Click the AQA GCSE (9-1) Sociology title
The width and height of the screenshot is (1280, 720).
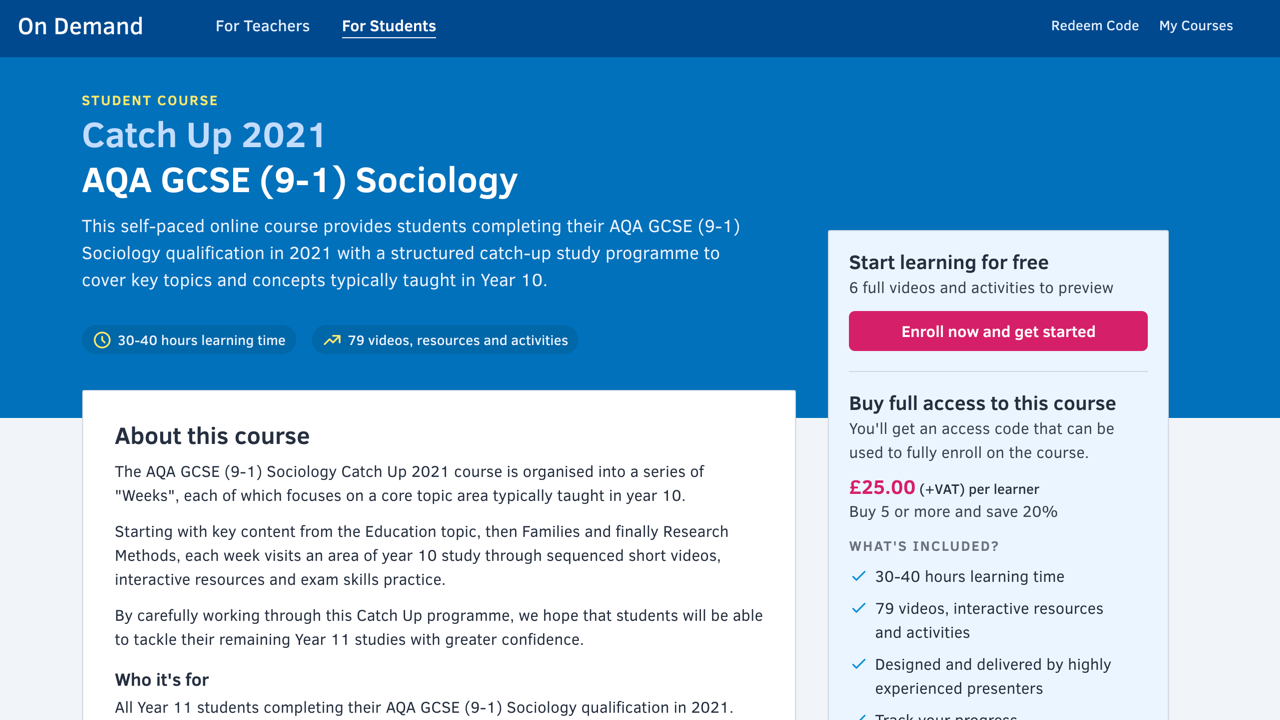tap(300, 180)
